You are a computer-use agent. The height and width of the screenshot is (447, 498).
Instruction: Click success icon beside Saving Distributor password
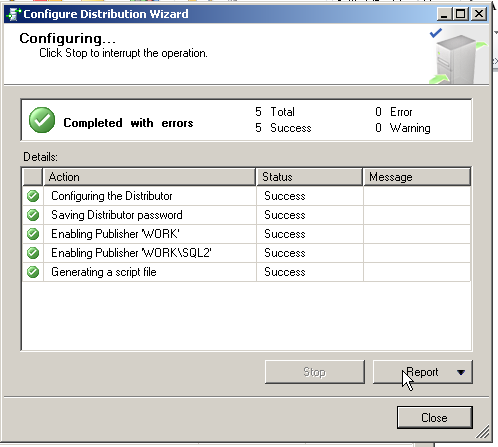(x=33, y=215)
